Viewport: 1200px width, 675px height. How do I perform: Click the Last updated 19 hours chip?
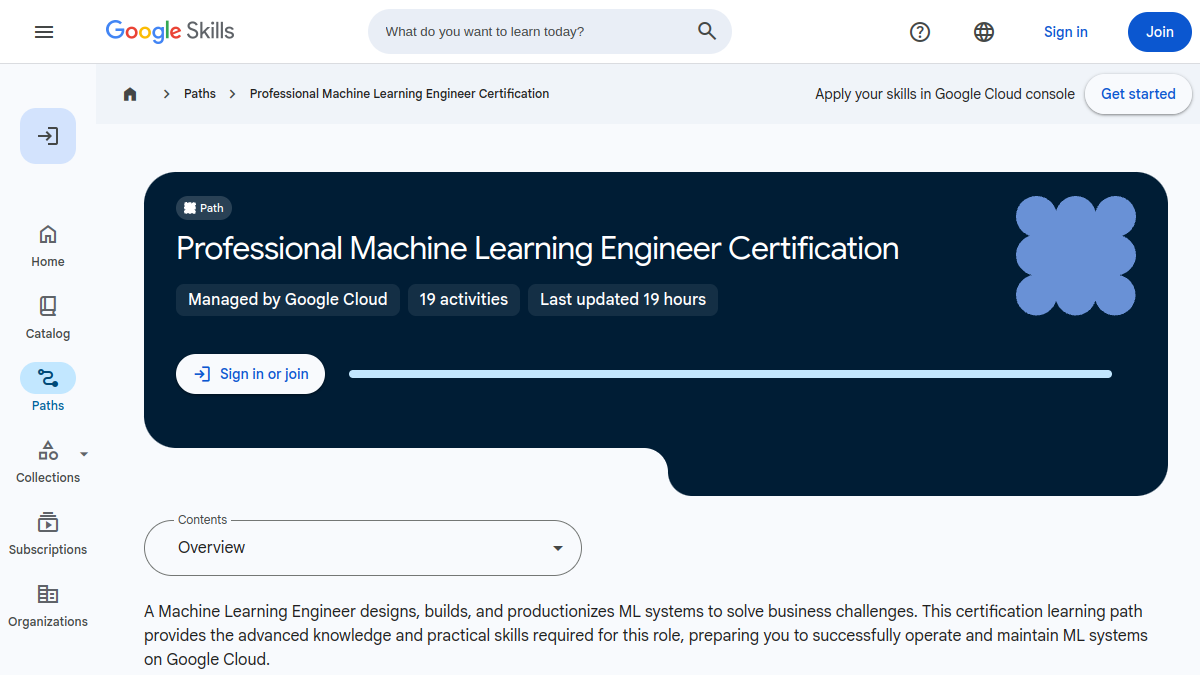click(623, 300)
